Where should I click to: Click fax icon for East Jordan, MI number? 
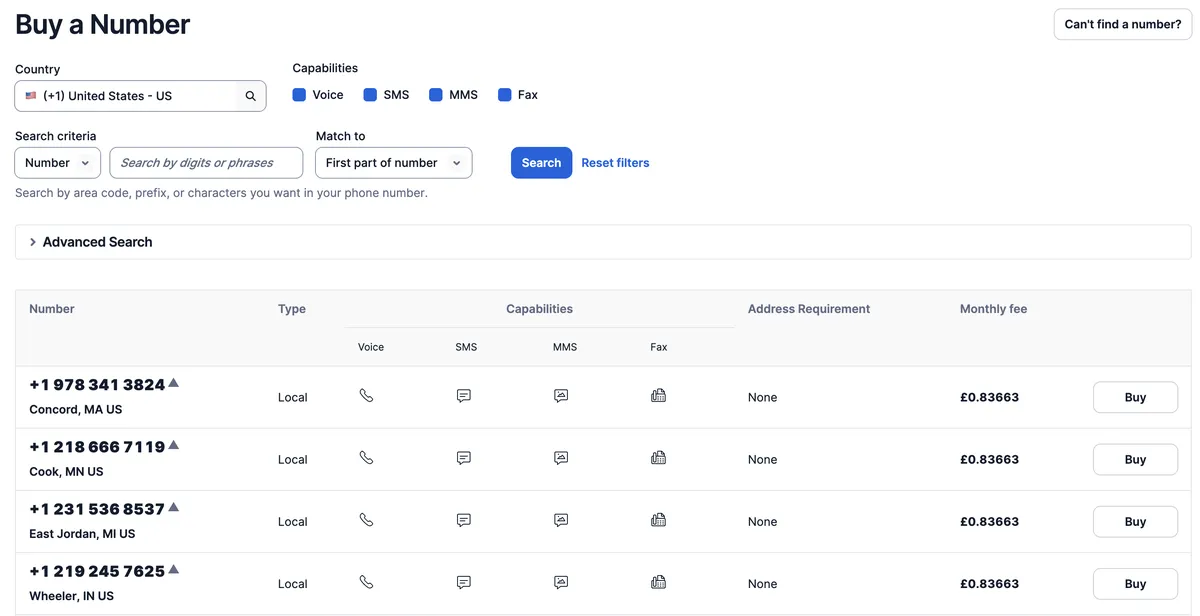[x=658, y=520]
